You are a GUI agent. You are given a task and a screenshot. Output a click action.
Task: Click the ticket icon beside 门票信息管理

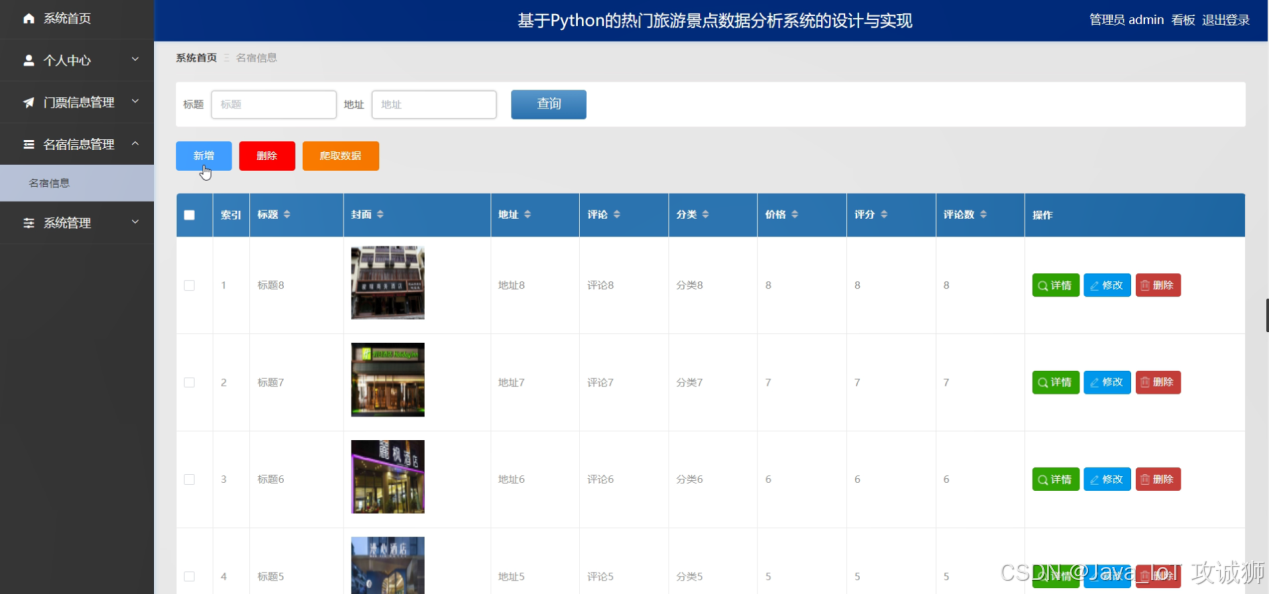[29, 103]
